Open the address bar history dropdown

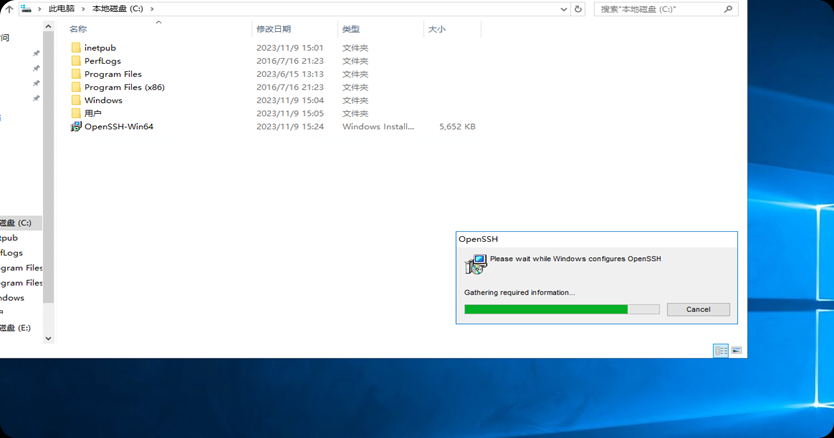pyautogui.click(x=564, y=9)
